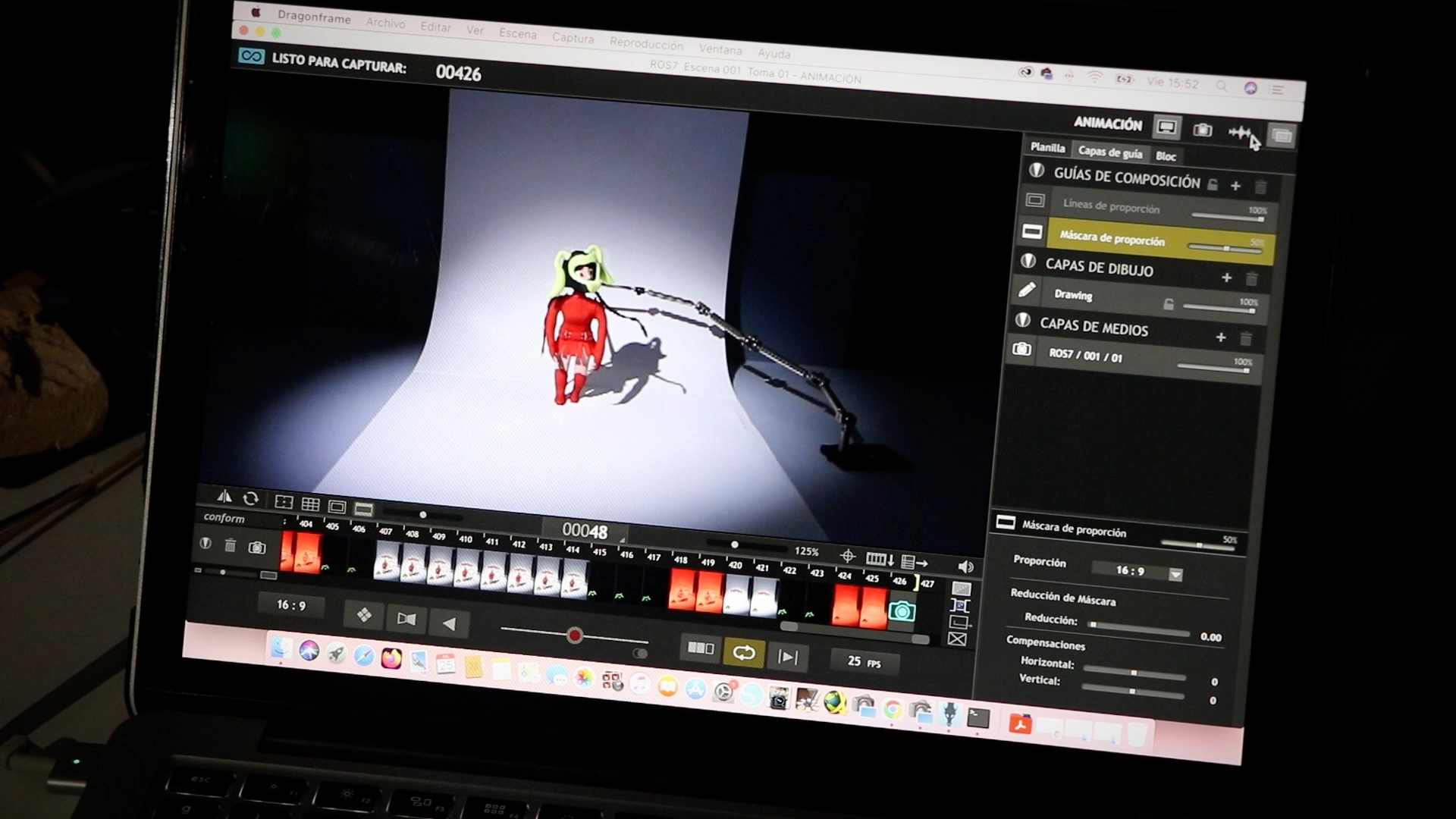1456x819 pixels.
Task: Click the crosshair center-timeline icon
Action: 848,557
